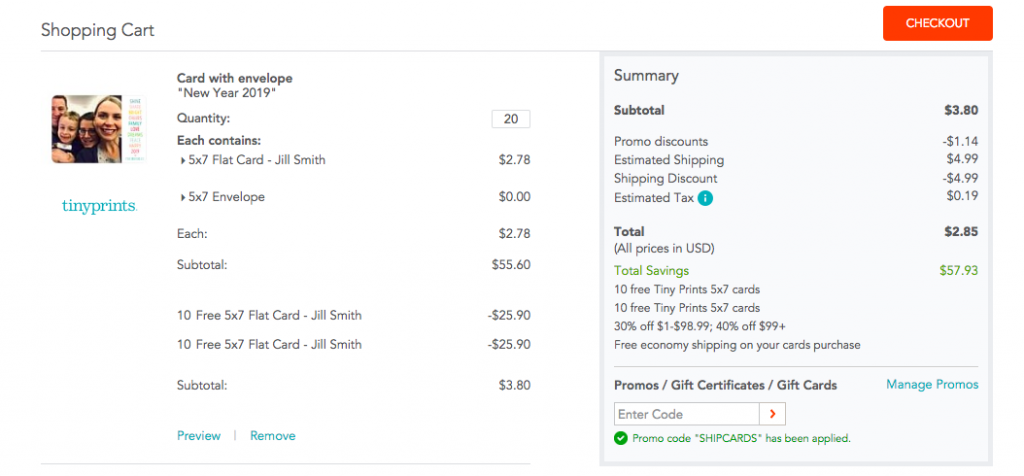Click the green promo applied checkmark icon
Screen dimensions: 1024x476
620,439
